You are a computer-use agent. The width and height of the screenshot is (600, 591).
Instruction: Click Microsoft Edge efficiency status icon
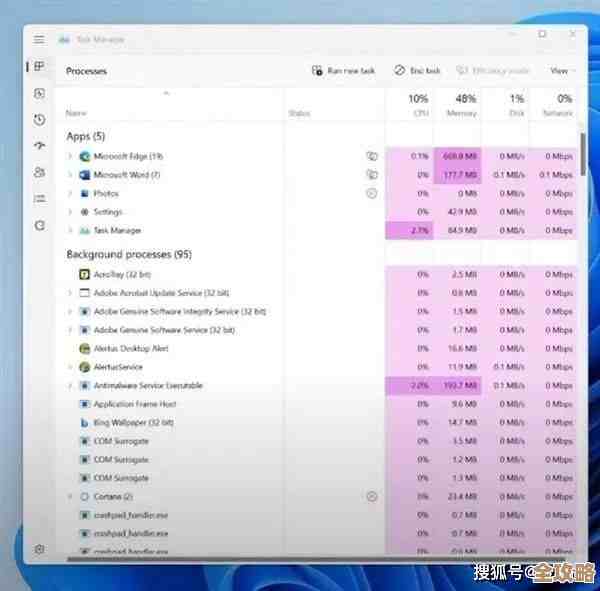click(x=372, y=156)
